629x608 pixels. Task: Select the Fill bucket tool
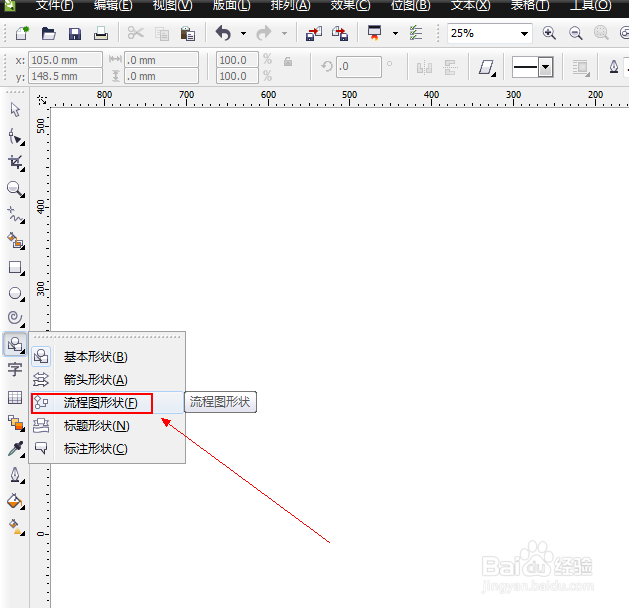(x=16, y=501)
